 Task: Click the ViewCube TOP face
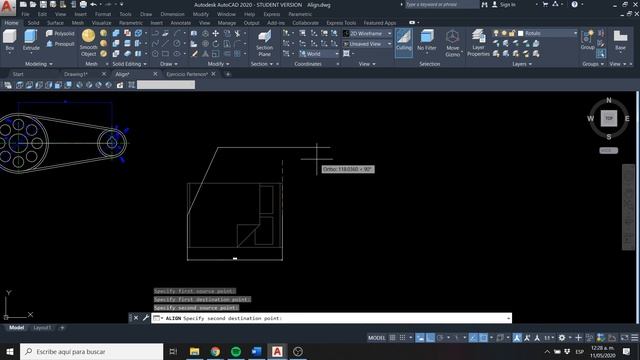pos(609,118)
